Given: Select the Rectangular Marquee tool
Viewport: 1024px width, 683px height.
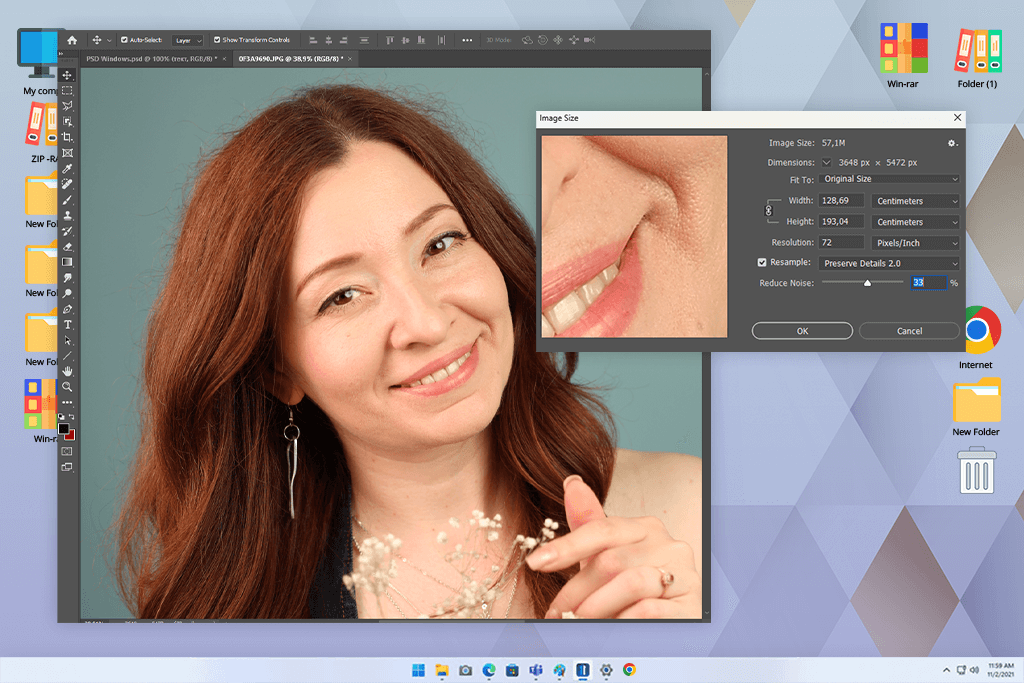Looking at the screenshot, I should 67,90.
